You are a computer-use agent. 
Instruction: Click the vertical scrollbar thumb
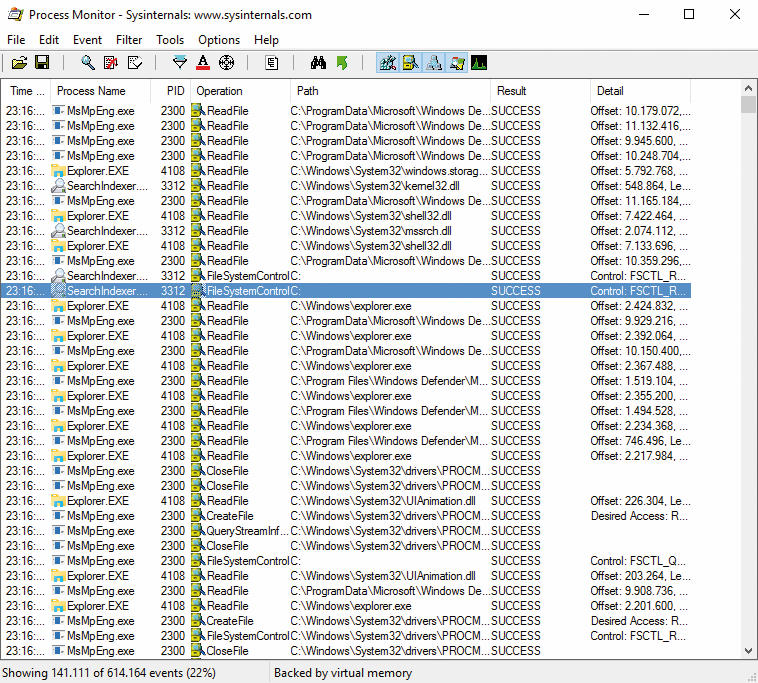coord(748,104)
